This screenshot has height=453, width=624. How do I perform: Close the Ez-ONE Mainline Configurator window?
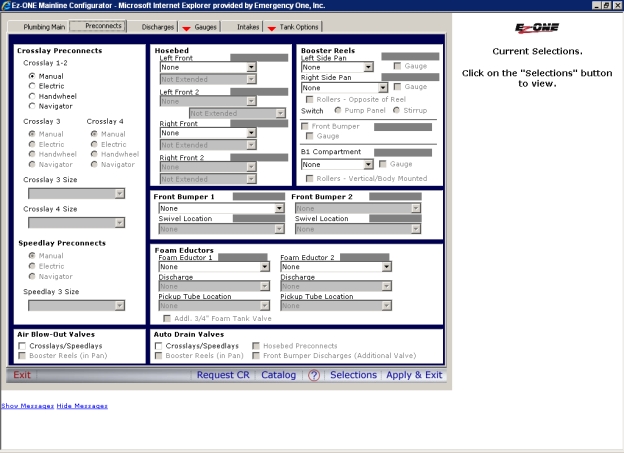[616, 5]
